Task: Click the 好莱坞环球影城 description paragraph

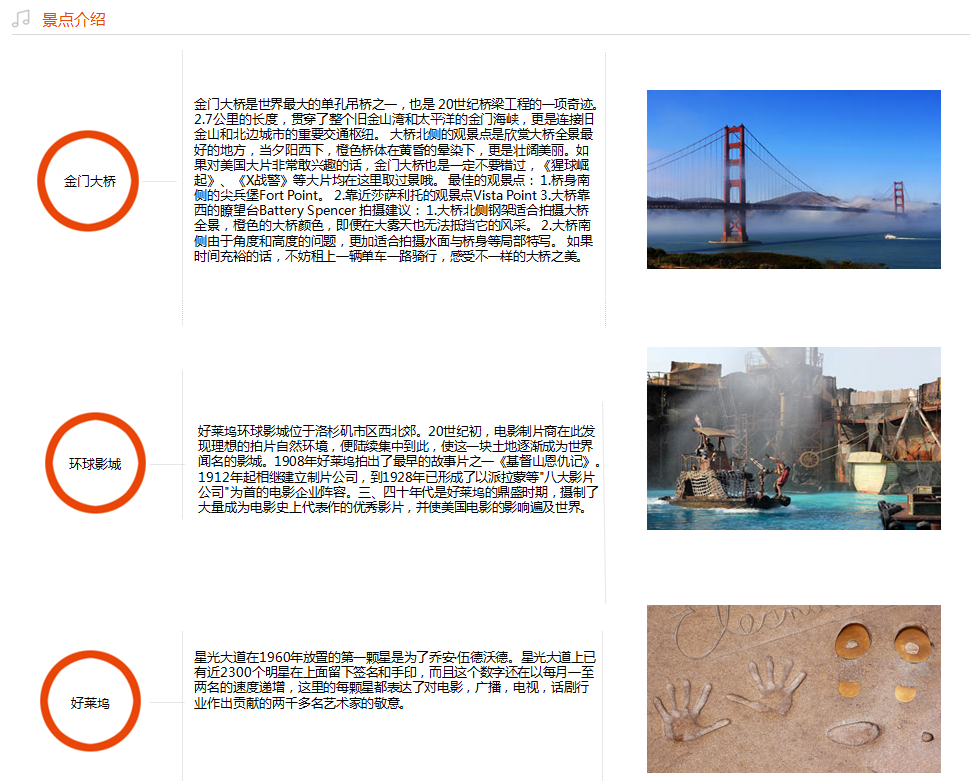Action: click(397, 469)
